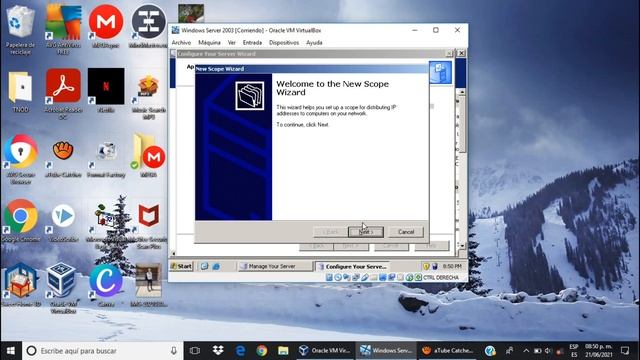Viewport: 640px width, 360px height.
Task: Switch to Manage Your Server taskbar item
Action: [275, 266]
